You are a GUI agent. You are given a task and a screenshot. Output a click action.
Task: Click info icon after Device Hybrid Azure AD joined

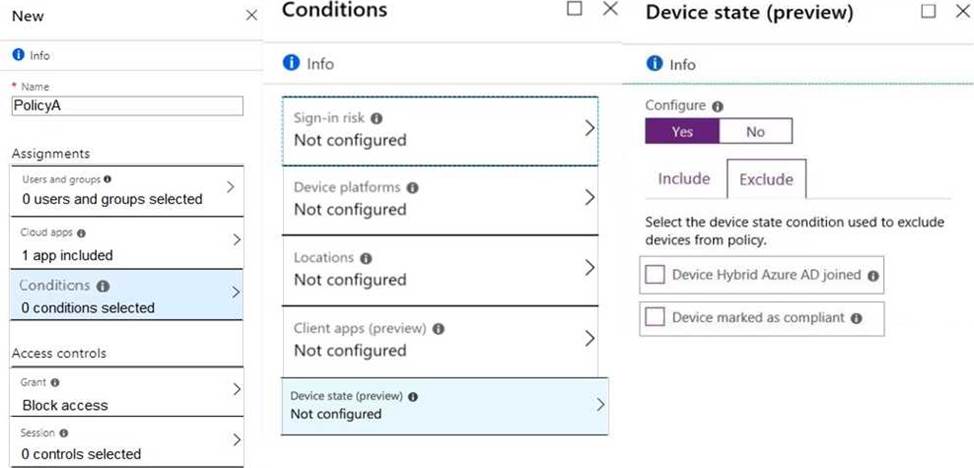[873, 275]
